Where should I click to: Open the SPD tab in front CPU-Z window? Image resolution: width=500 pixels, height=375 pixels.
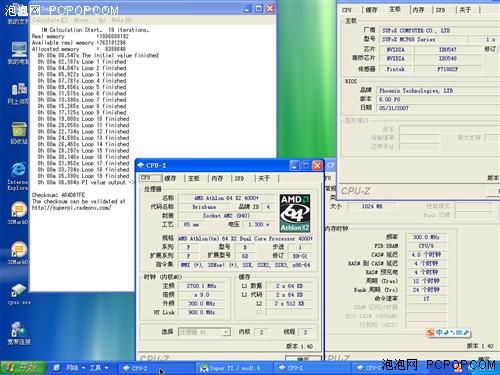click(239, 178)
